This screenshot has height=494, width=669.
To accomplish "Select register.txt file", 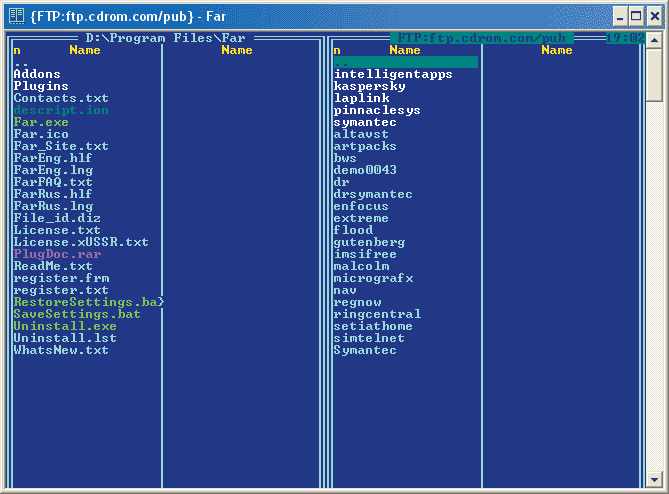I will (x=61, y=290).
